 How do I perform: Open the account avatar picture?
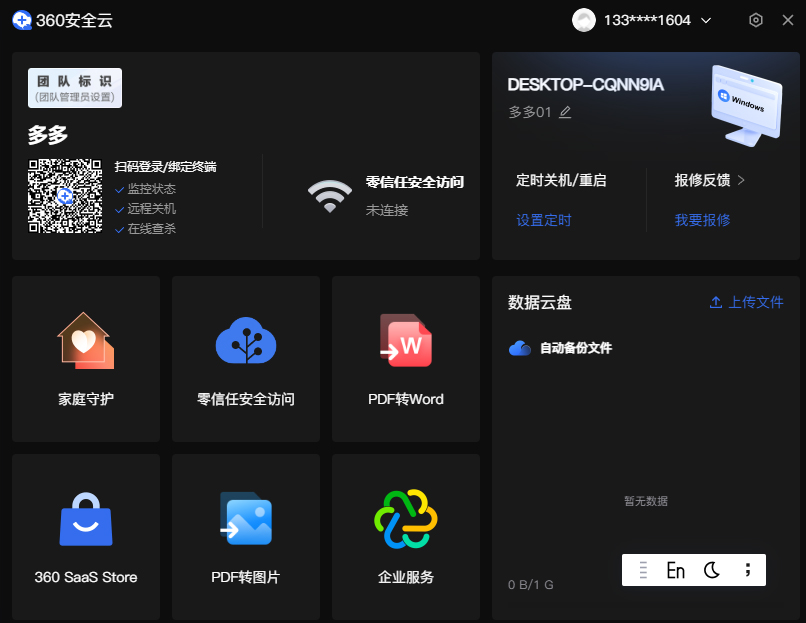[x=583, y=20]
